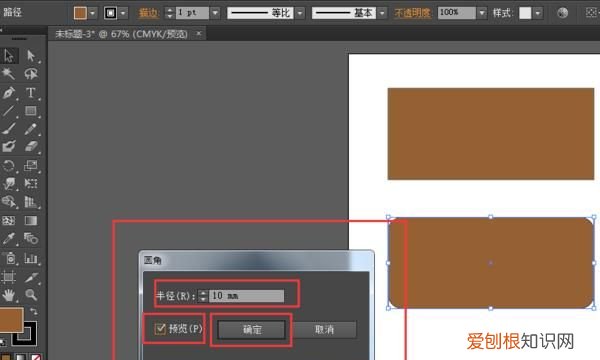The image size is (600, 360).
Task: Select the Zoom tool
Action: click(x=31, y=295)
